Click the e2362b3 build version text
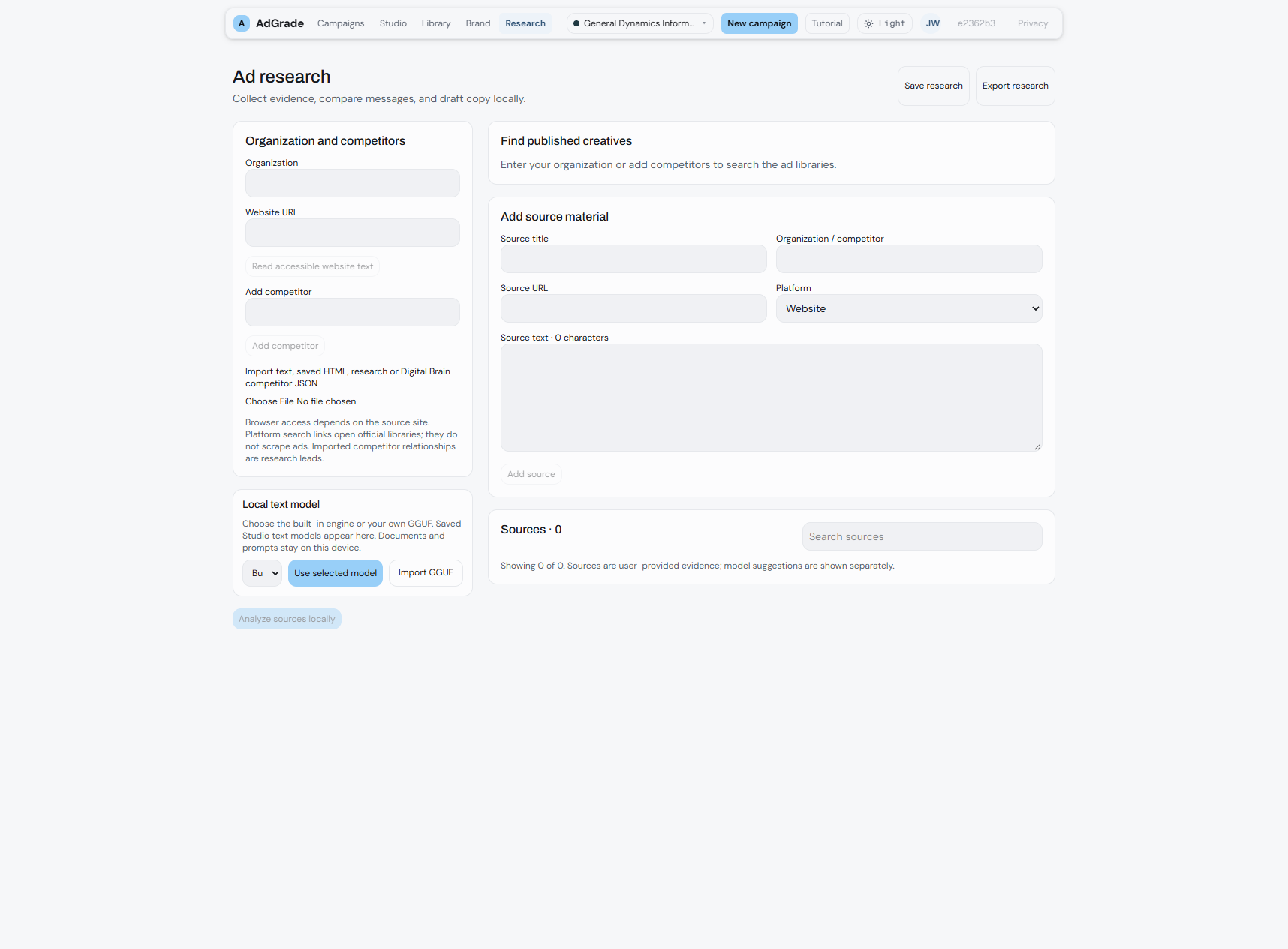The image size is (1288, 949). coord(977,23)
